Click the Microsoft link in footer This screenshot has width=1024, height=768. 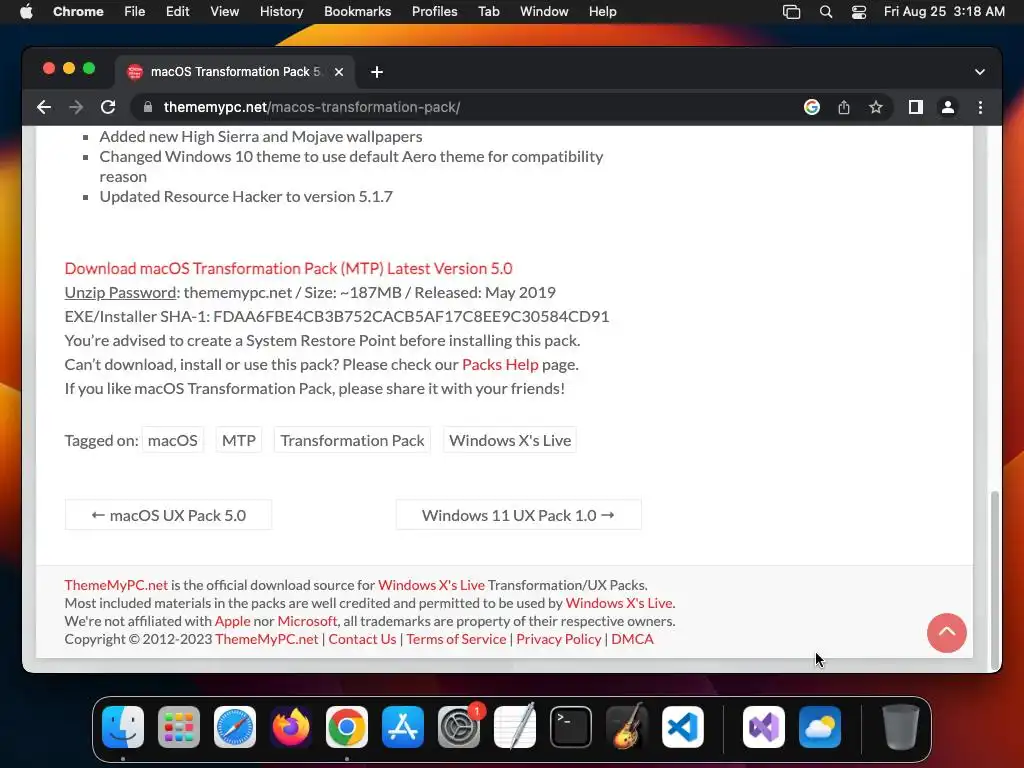(x=308, y=621)
